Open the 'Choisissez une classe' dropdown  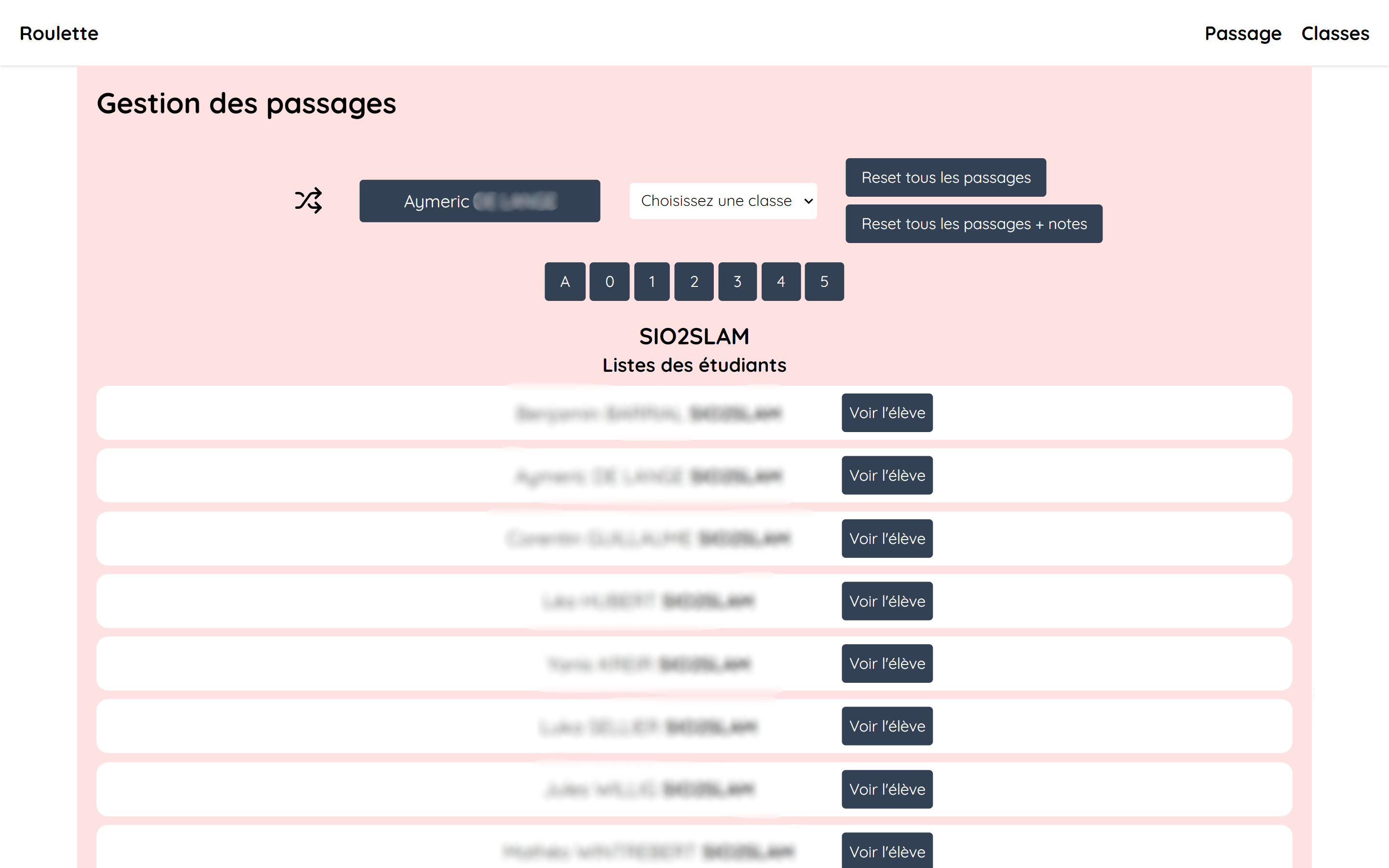[x=723, y=200]
